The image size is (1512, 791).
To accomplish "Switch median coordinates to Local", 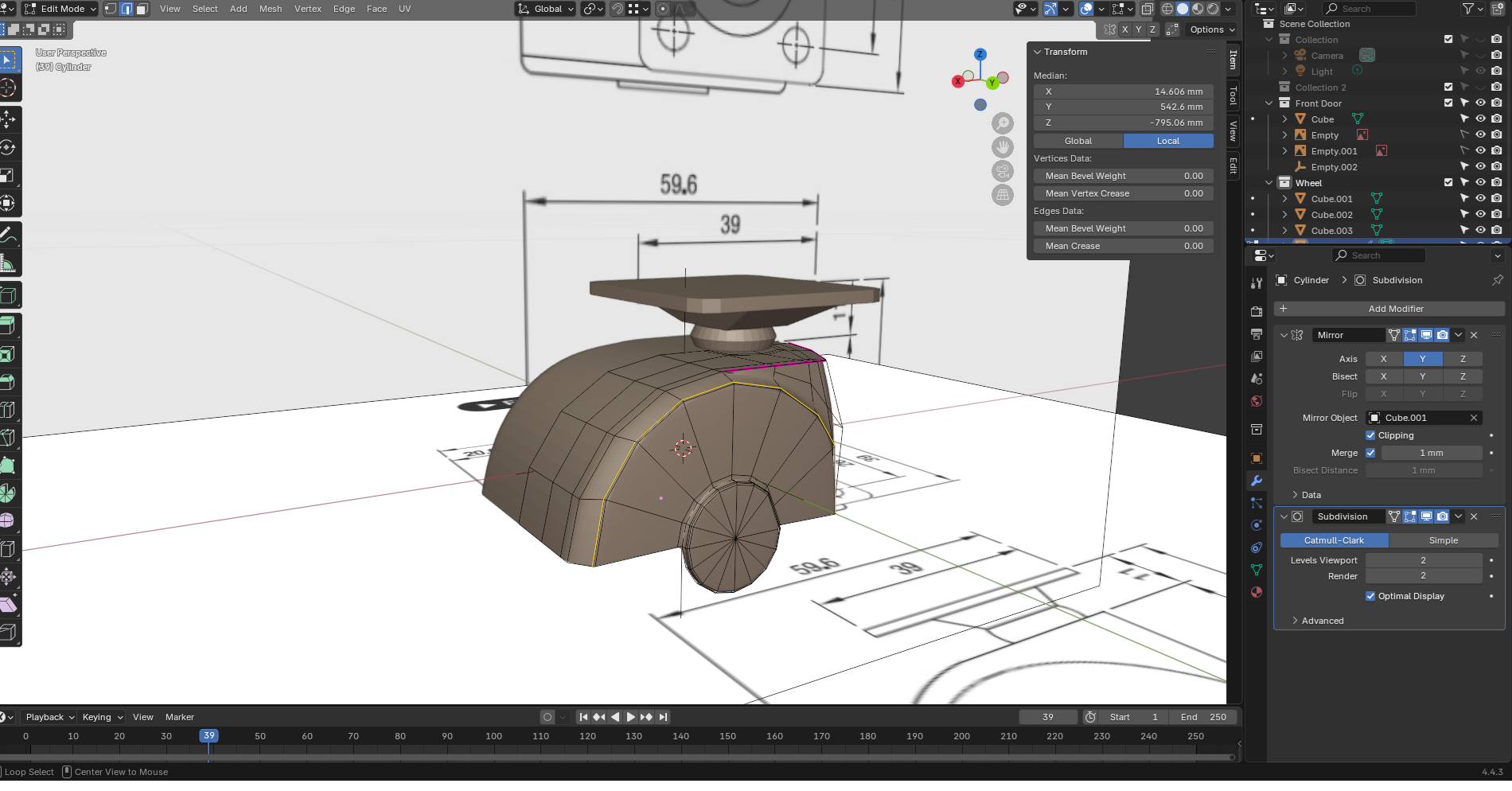I will 1168,141.
